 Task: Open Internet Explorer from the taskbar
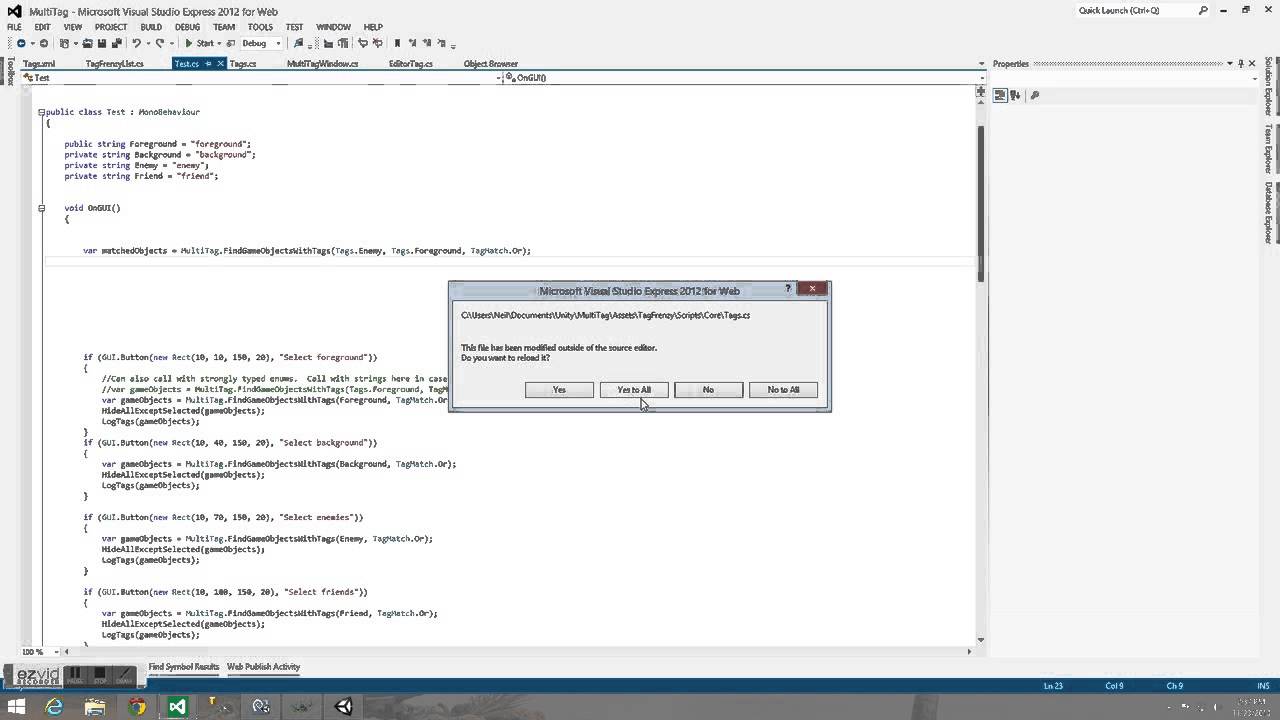tap(54, 707)
